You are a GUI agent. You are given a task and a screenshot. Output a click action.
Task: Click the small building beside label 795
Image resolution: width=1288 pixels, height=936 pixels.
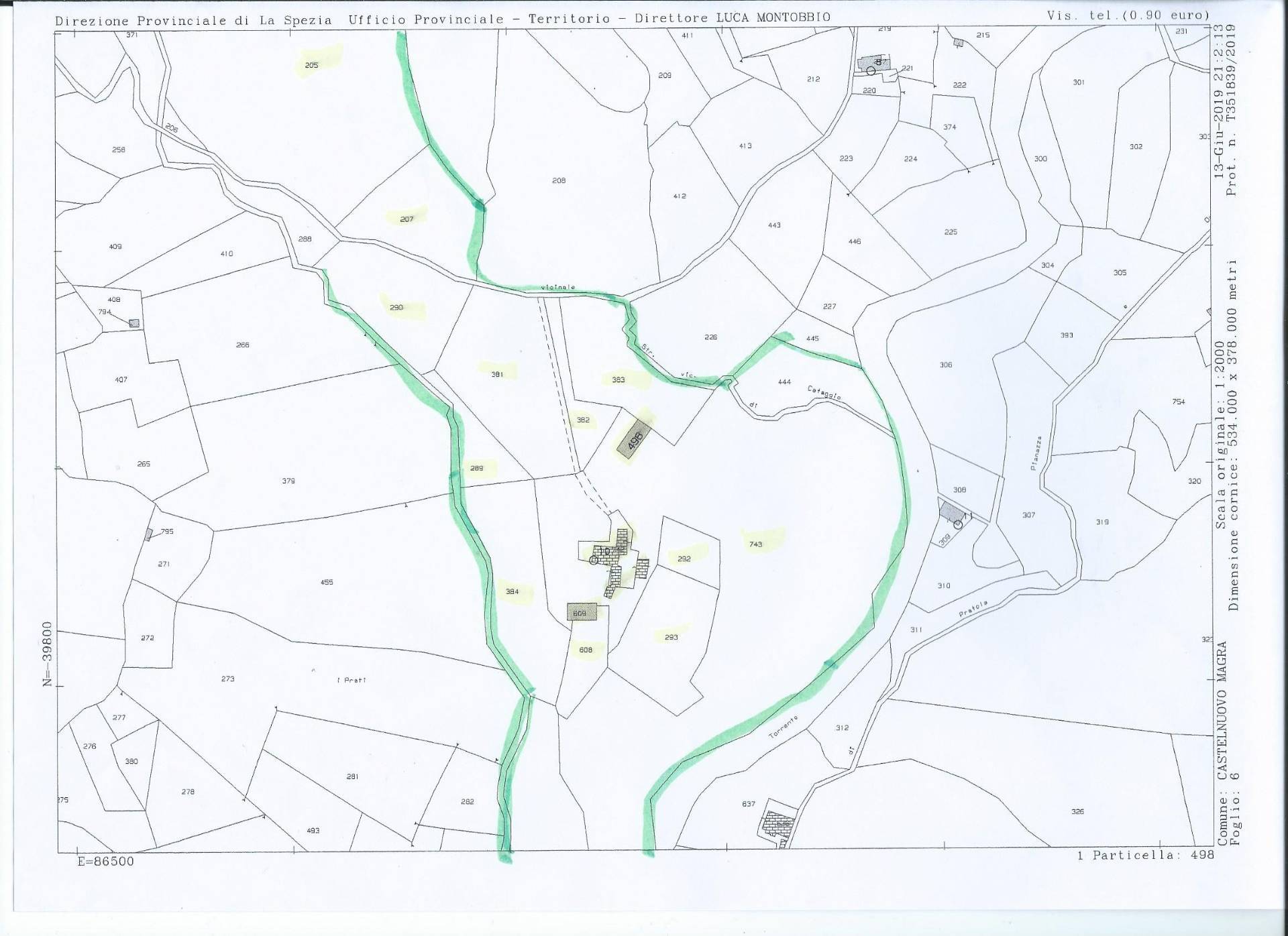[x=148, y=534]
